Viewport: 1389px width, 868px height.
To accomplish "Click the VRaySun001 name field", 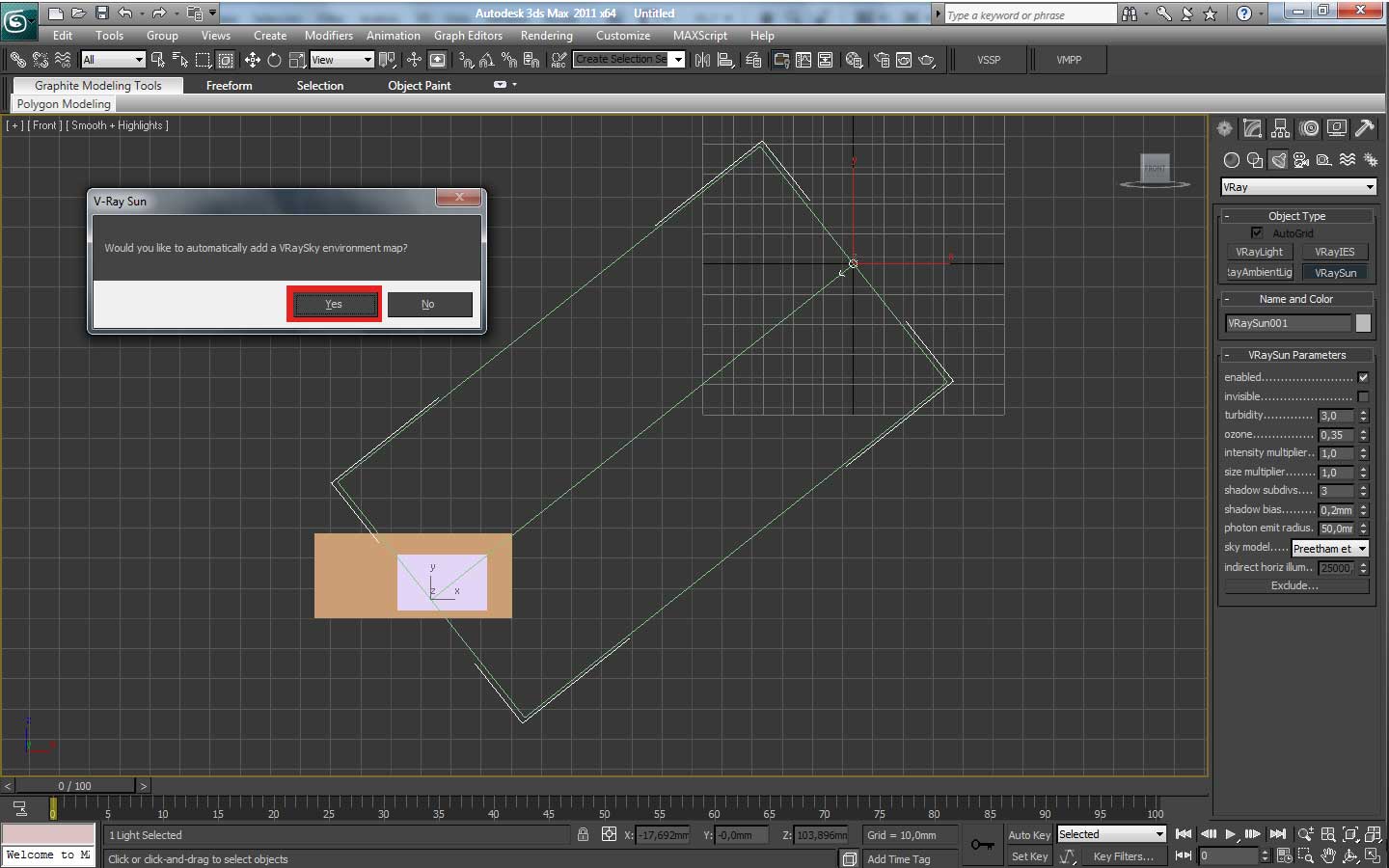I will (1288, 323).
